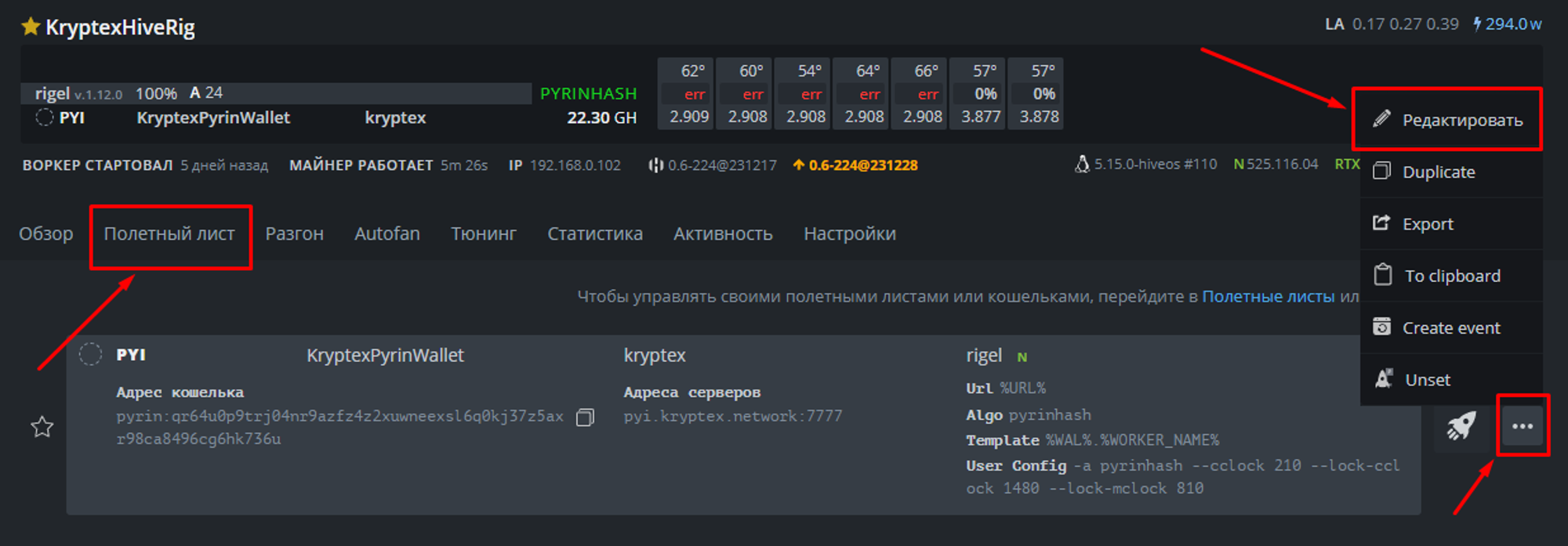Click the green N Nvidia badge beside rigel
The image size is (1568, 546).
(1022, 357)
